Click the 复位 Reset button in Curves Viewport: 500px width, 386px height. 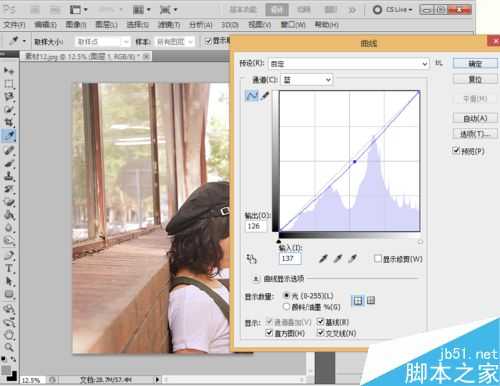(475, 79)
